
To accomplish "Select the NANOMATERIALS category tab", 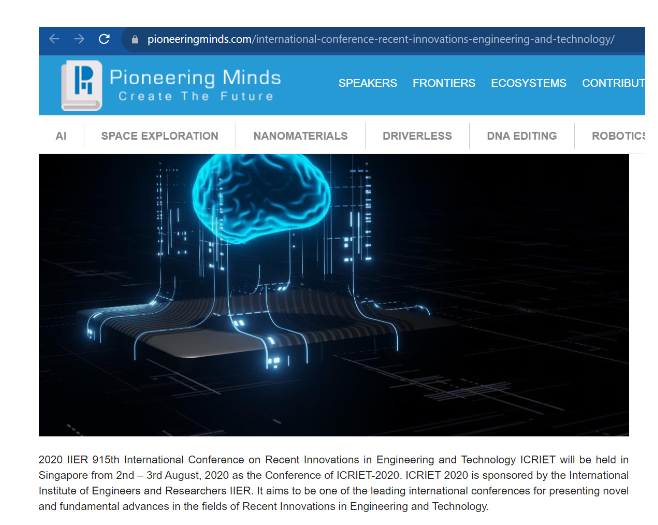I will click(300, 136).
